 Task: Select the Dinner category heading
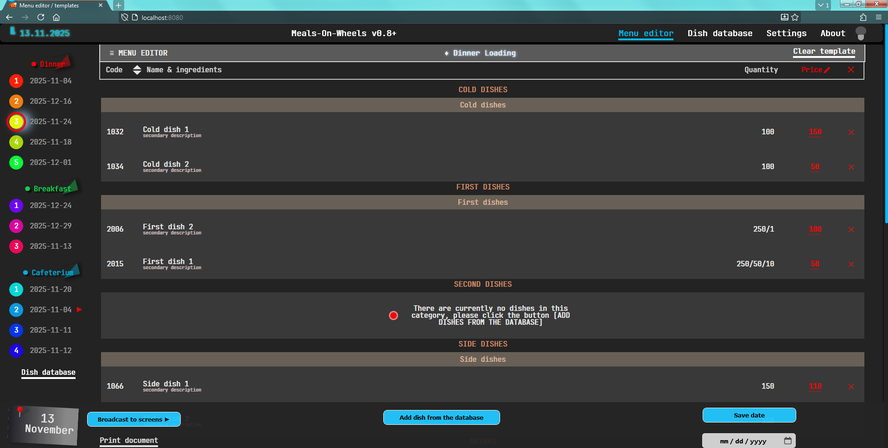coord(52,64)
